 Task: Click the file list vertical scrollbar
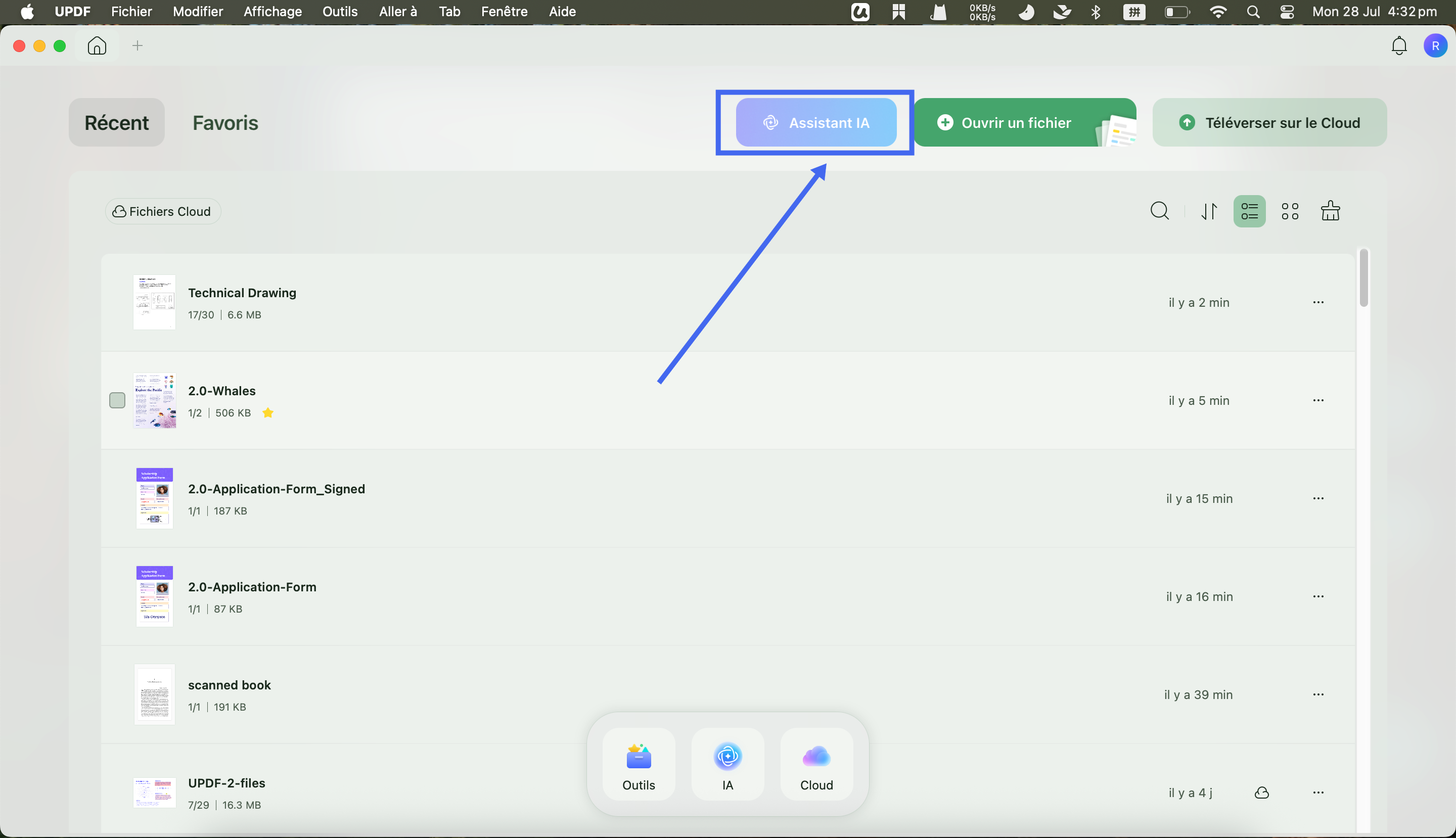[x=1363, y=277]
